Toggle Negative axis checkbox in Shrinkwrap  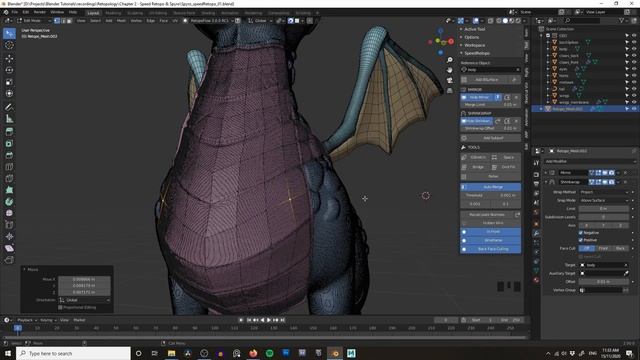click(x=581, y=233)
